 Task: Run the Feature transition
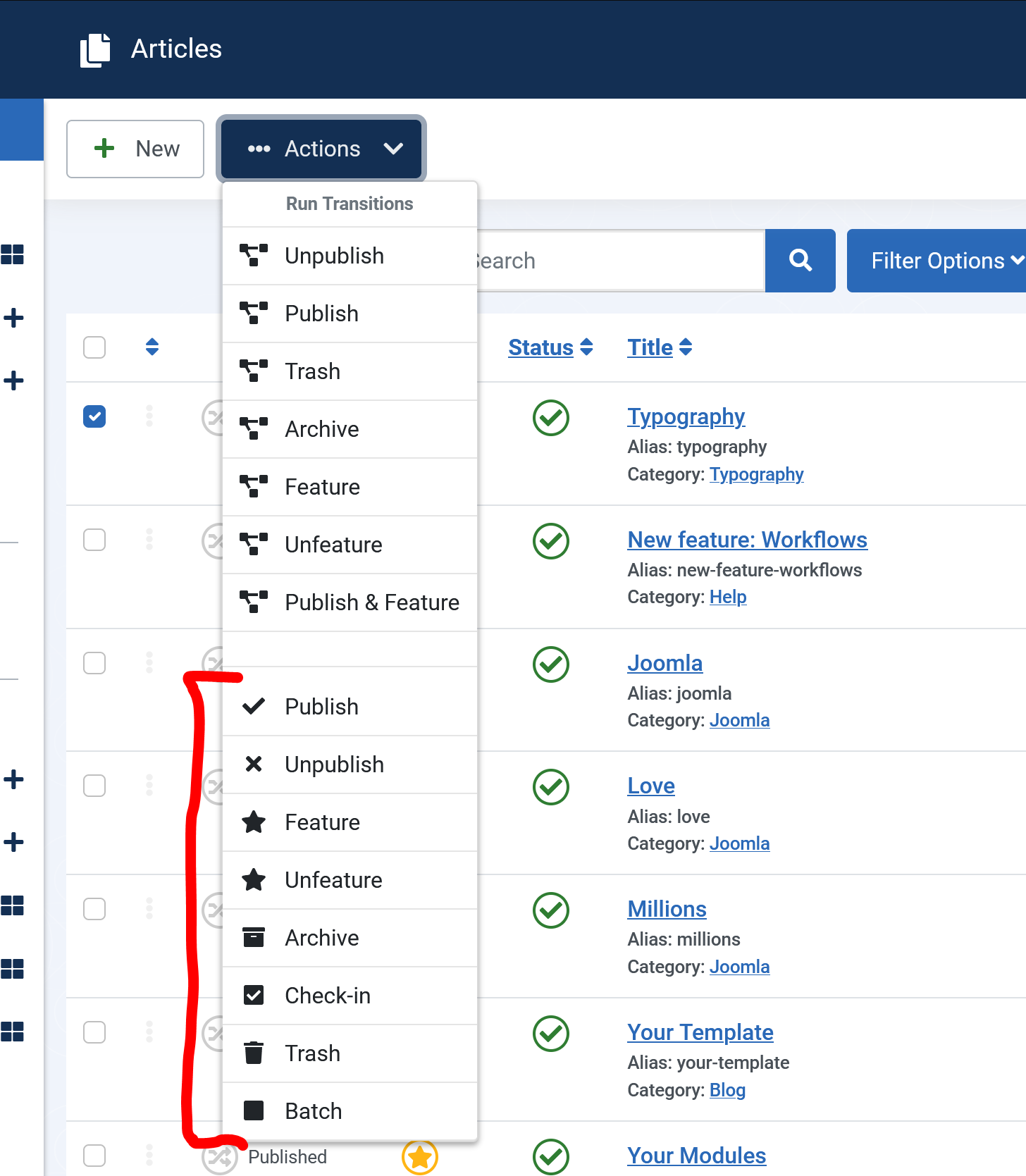coord(350,487)
